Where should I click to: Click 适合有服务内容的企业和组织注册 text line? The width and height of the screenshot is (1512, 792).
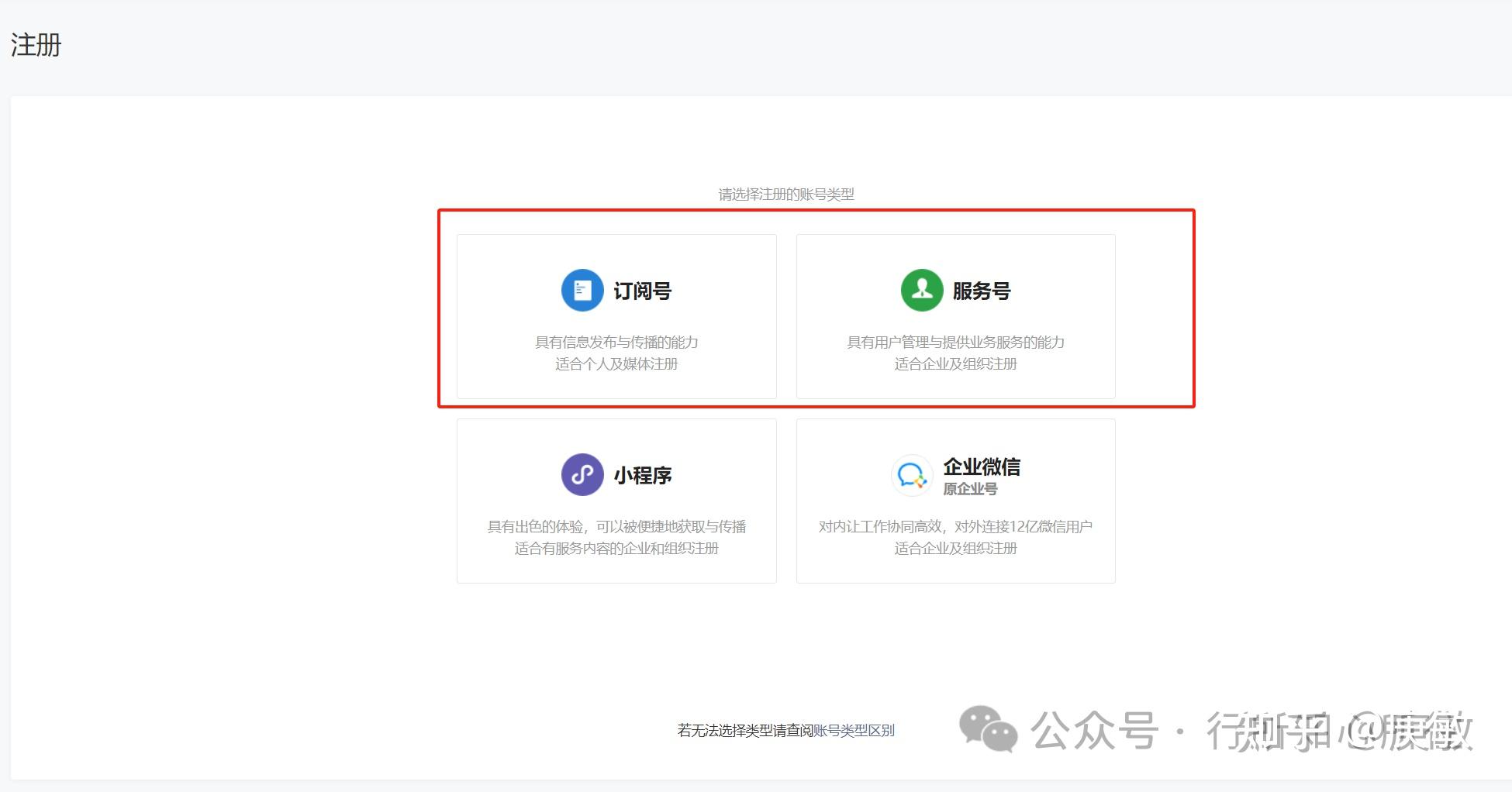pos(616,549)
